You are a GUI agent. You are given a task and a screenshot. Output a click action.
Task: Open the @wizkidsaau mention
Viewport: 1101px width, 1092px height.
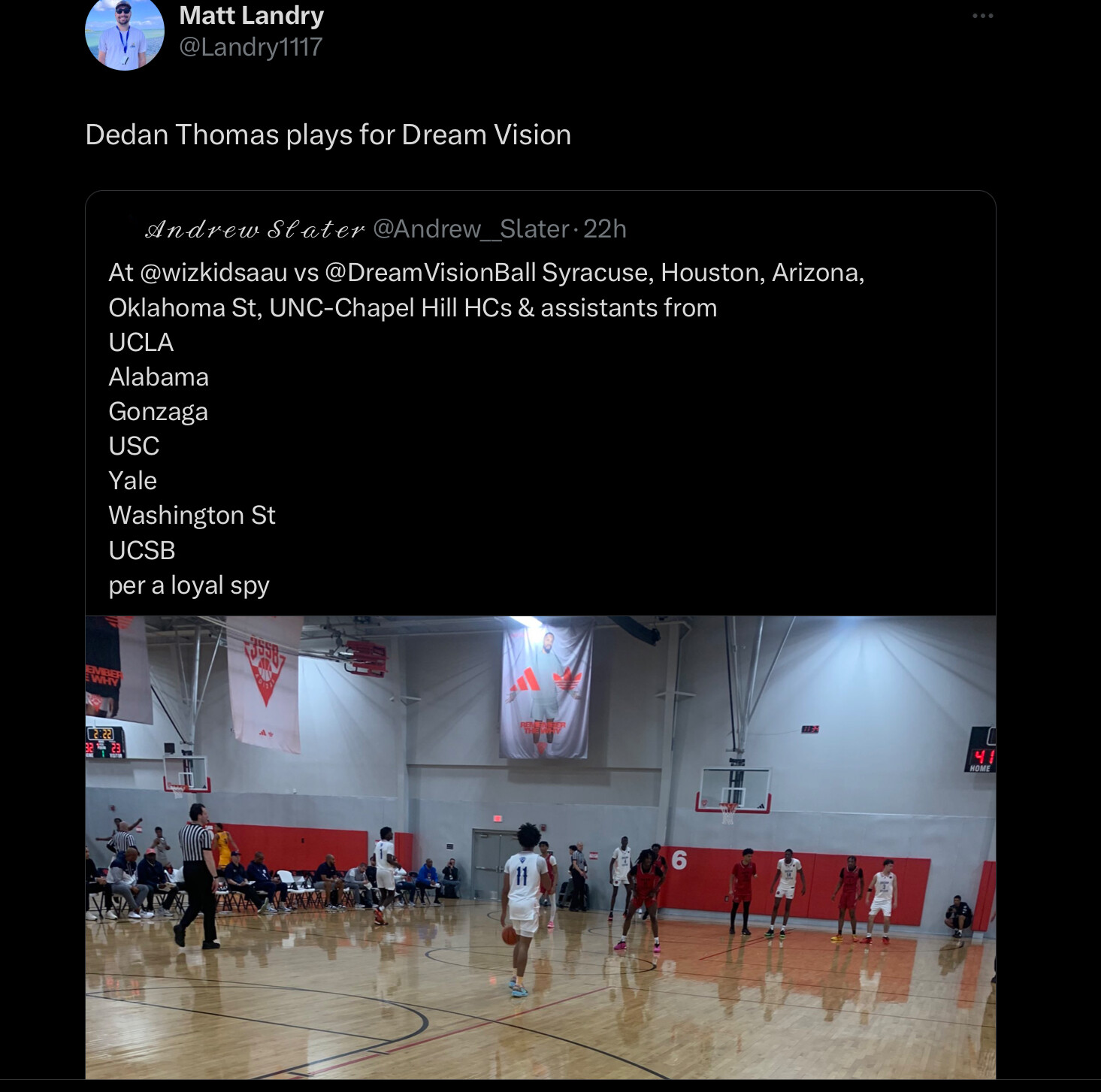pos(213,272)
